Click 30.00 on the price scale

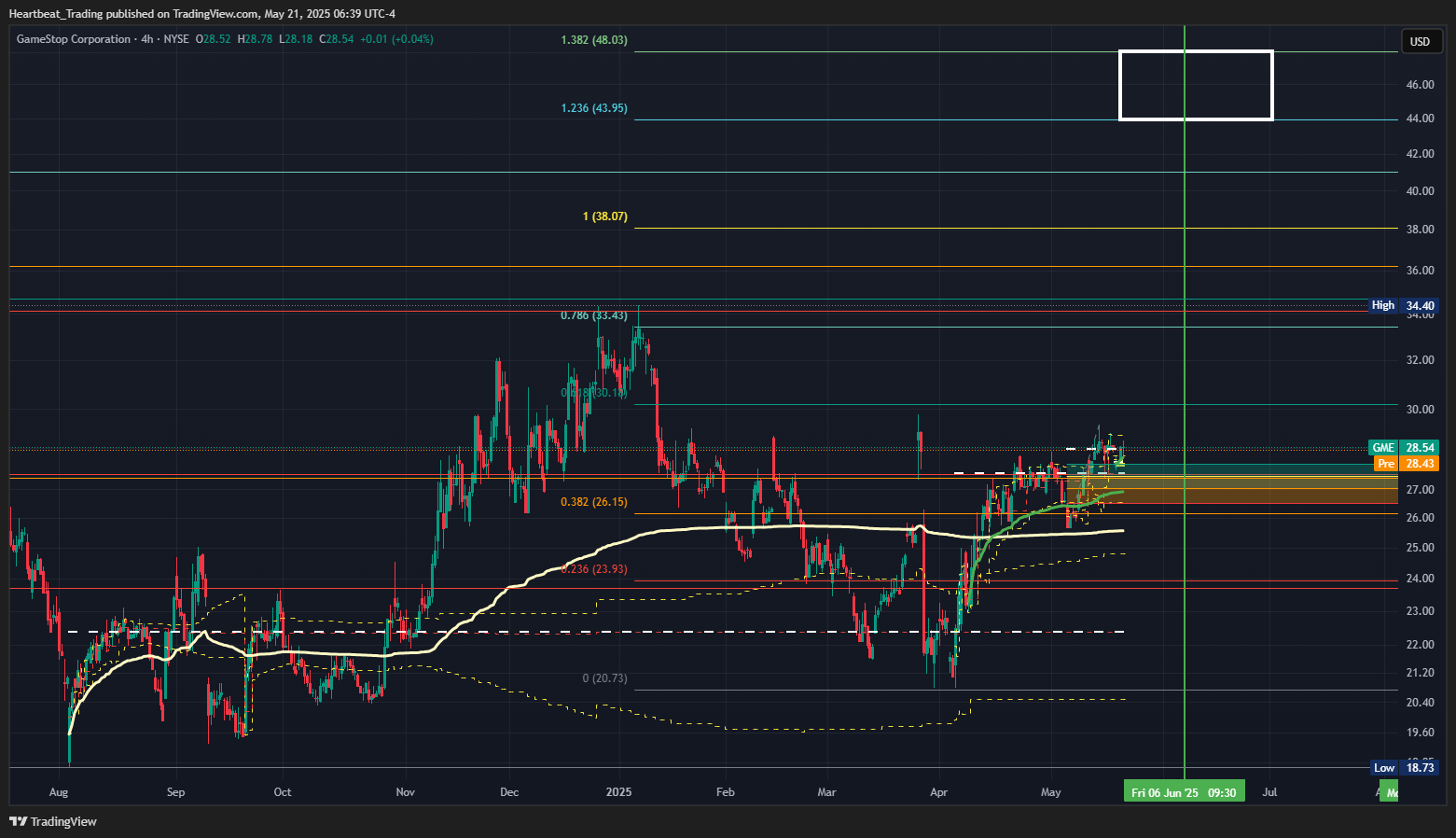(1420, 410)
